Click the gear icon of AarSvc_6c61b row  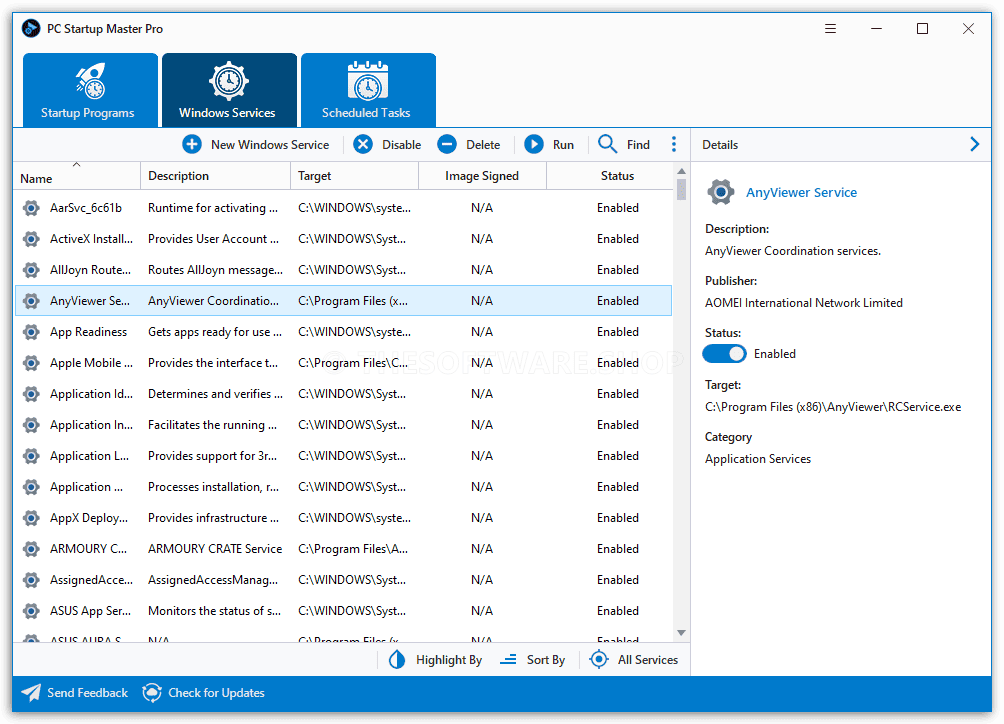[31, 208]
